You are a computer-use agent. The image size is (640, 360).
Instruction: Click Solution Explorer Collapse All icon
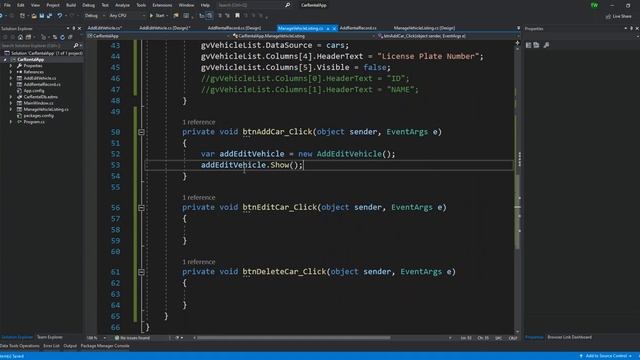click(70, 37)
